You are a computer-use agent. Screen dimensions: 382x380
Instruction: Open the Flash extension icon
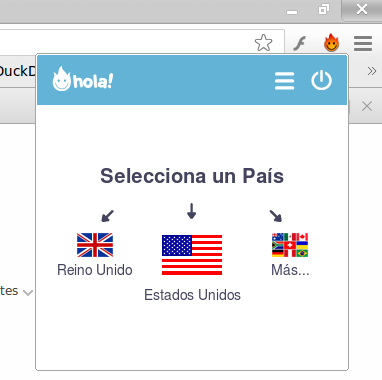[299, 43]
